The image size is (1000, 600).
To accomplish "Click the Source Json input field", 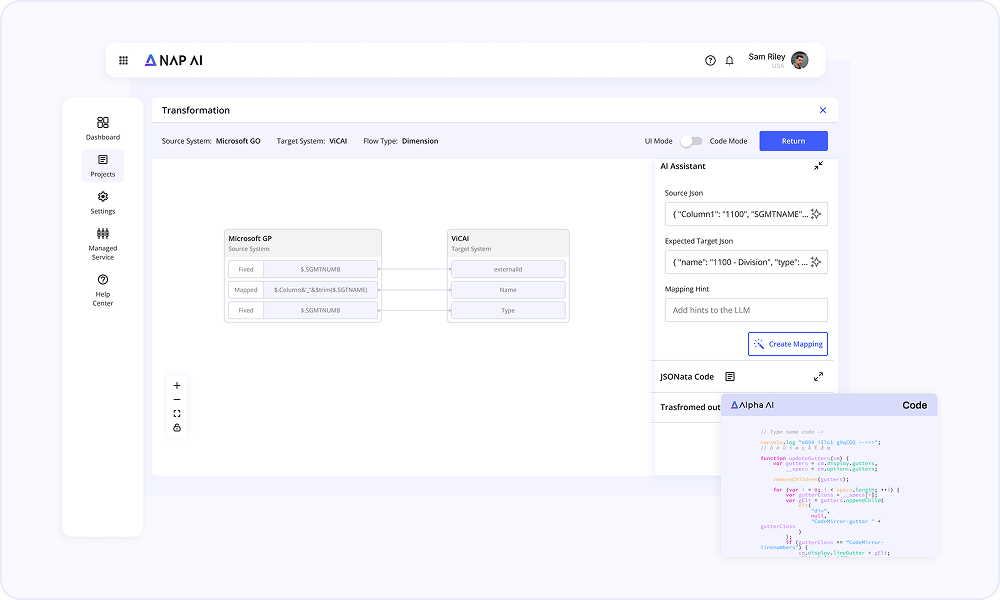I will tap(746, 214).
